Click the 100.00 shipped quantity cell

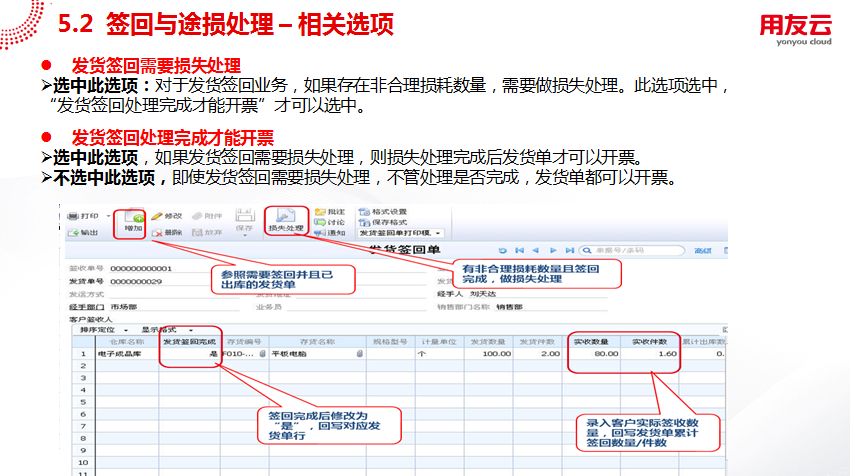(488, 353)
